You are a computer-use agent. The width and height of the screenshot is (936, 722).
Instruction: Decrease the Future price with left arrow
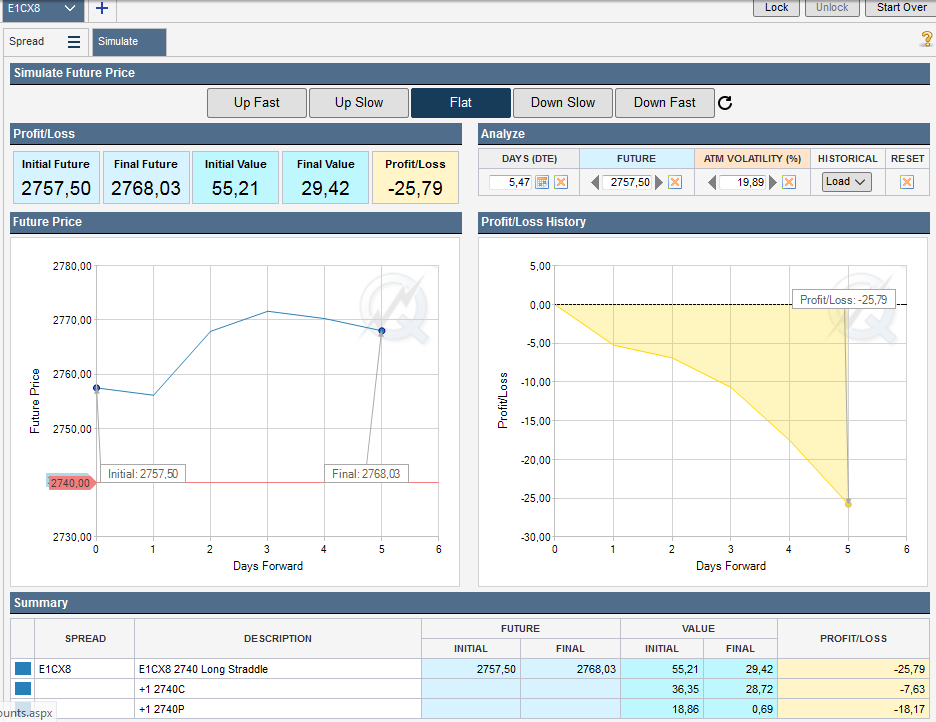pos(595,182)
